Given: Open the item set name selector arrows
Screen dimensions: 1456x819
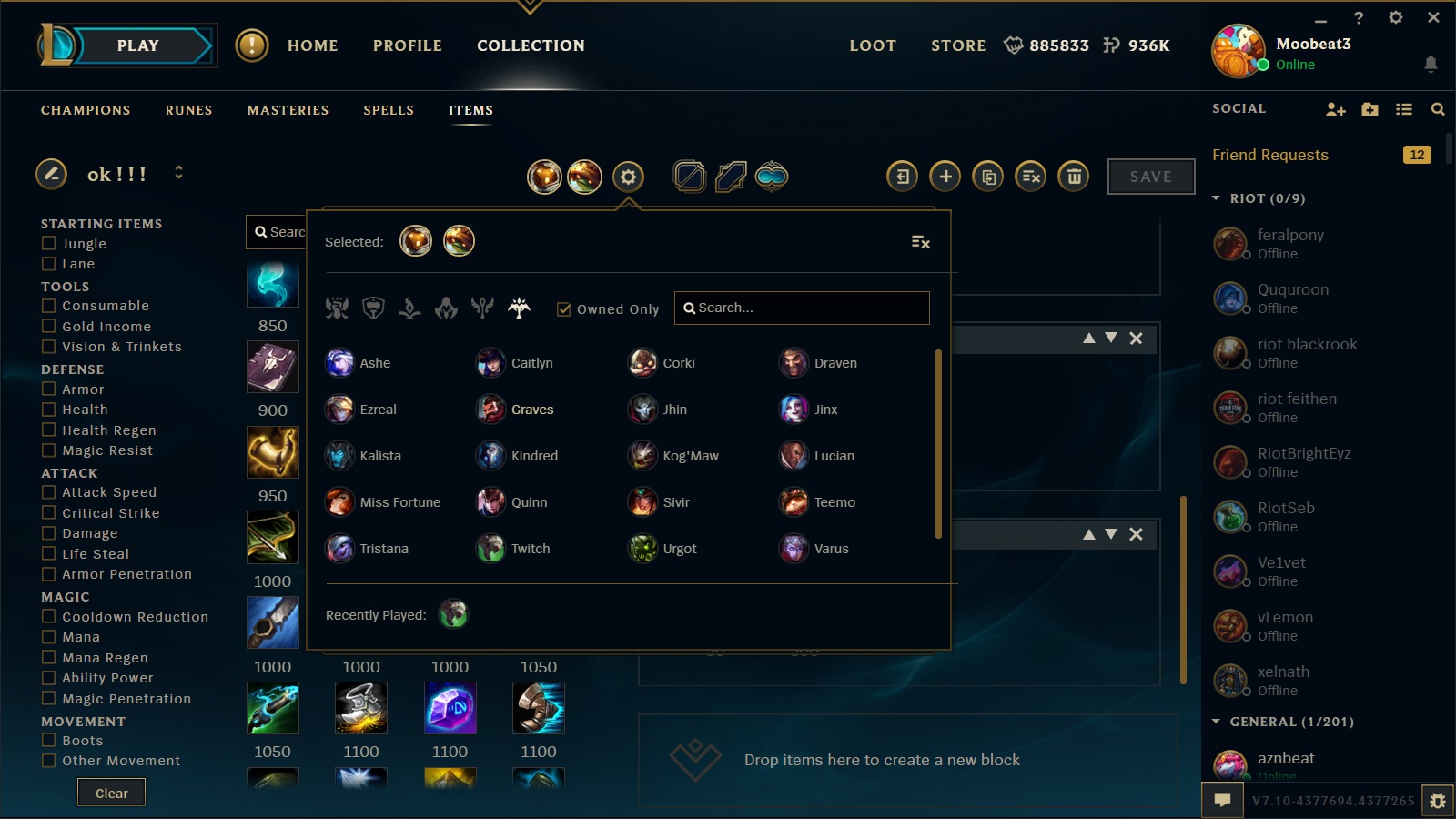Looking at the screenshot, I should [x=178, y=172].
